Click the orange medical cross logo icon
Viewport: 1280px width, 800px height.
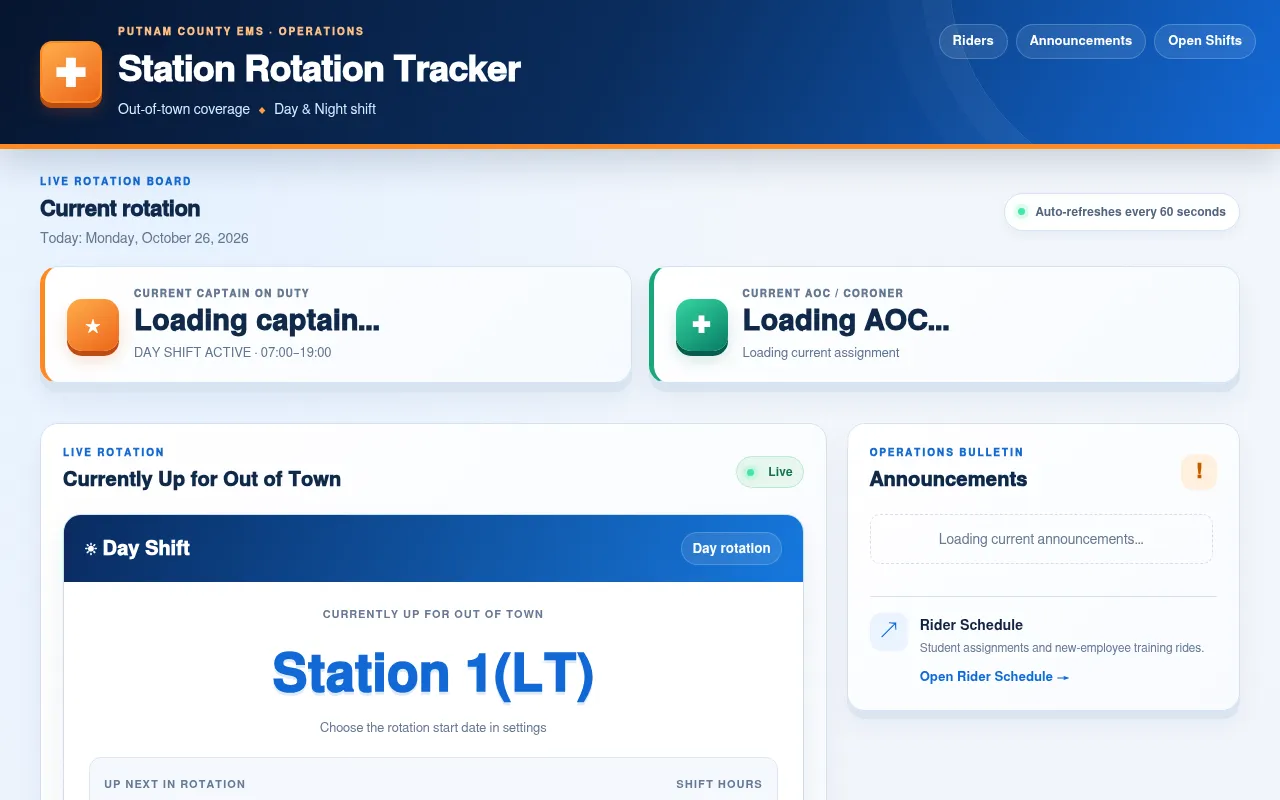[x=71, y=72]
